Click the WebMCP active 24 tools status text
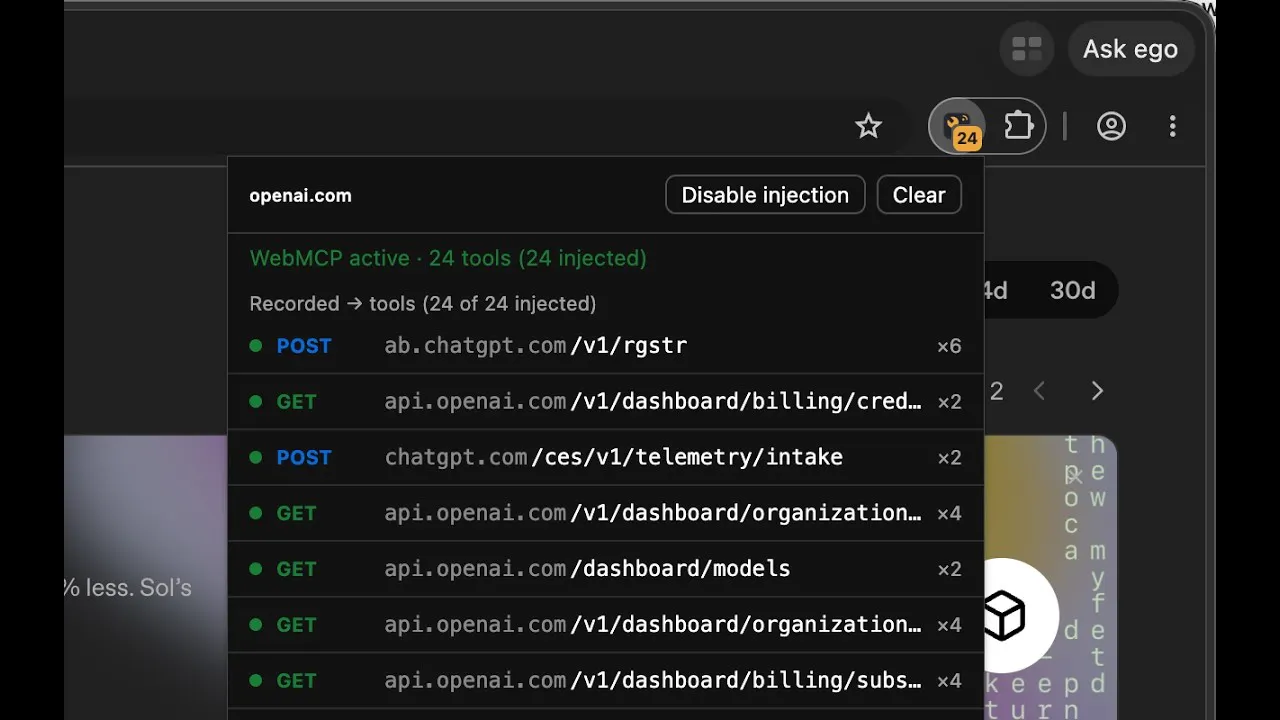This screenshot has width=1280, height=720. (448, 258)
